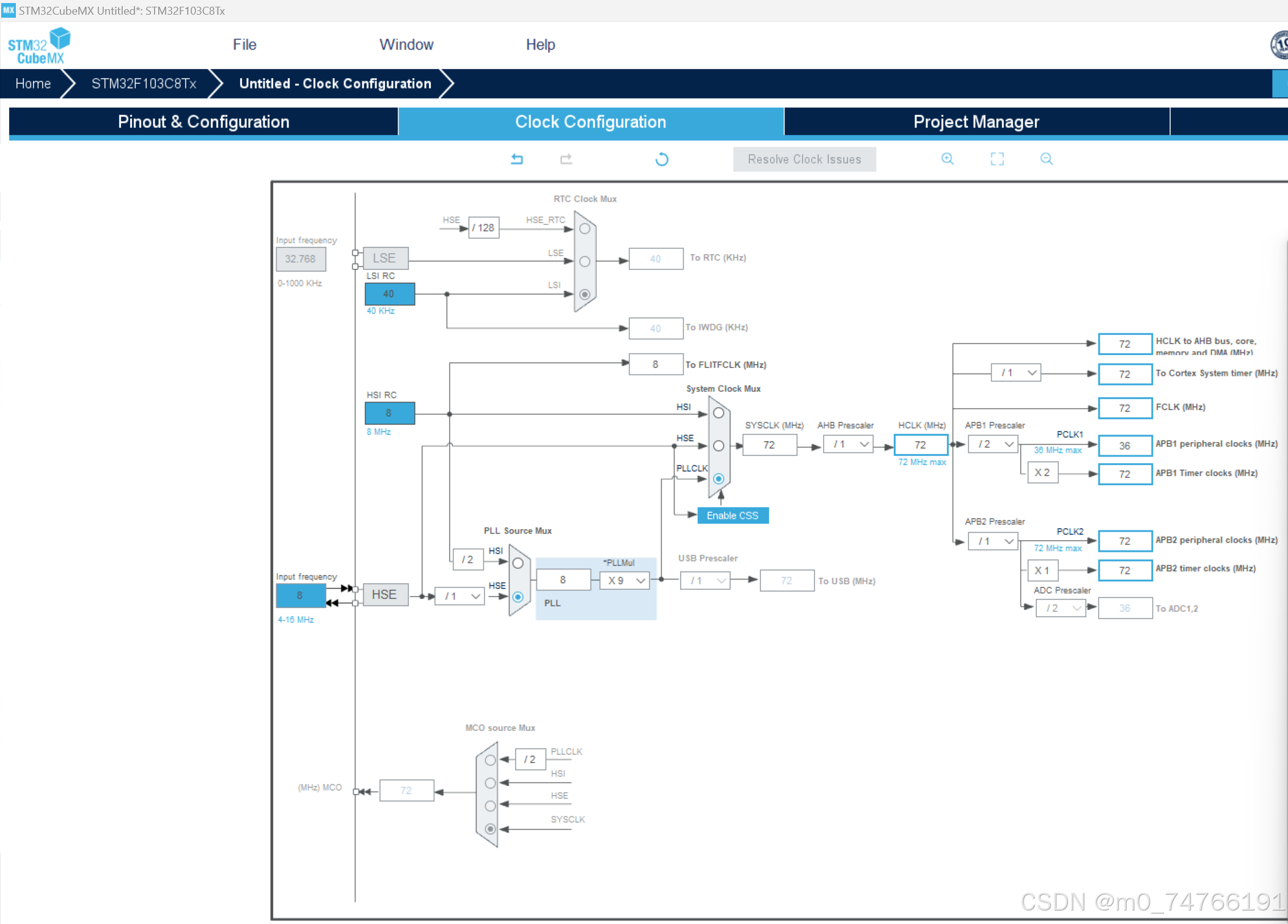Open the APB1 Prescaler dropdown
Screen dimensions: 1288x924
993,444
